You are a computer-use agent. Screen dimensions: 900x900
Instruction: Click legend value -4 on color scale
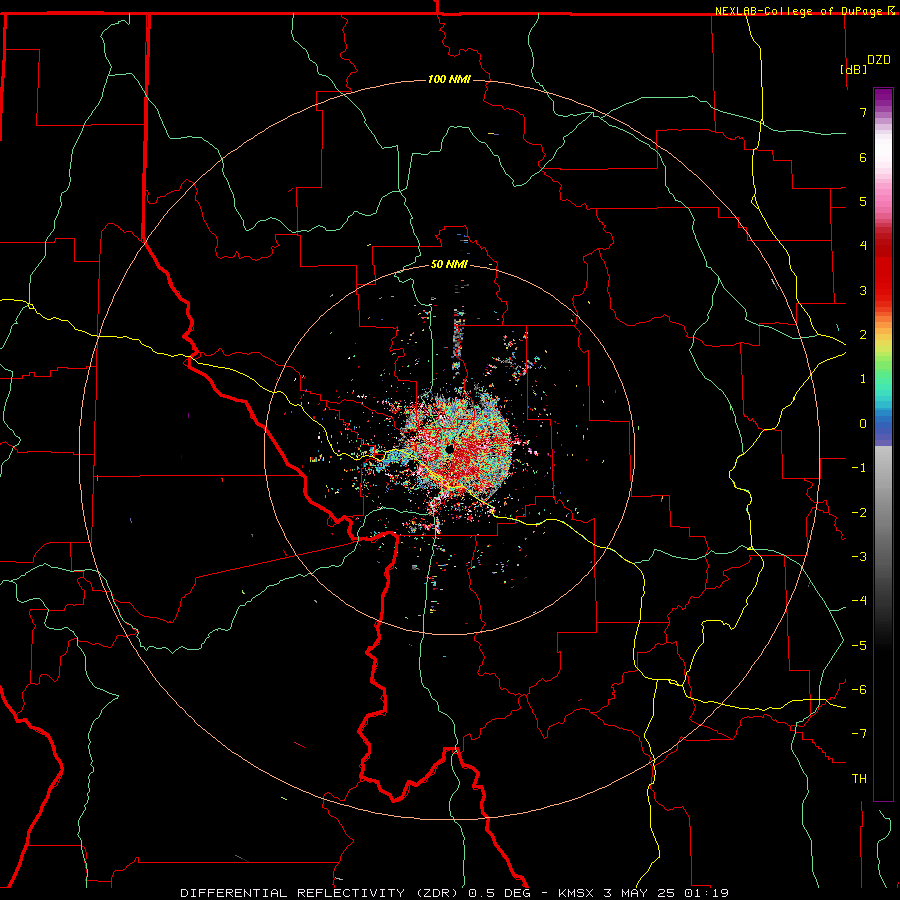tap(859, 601)
